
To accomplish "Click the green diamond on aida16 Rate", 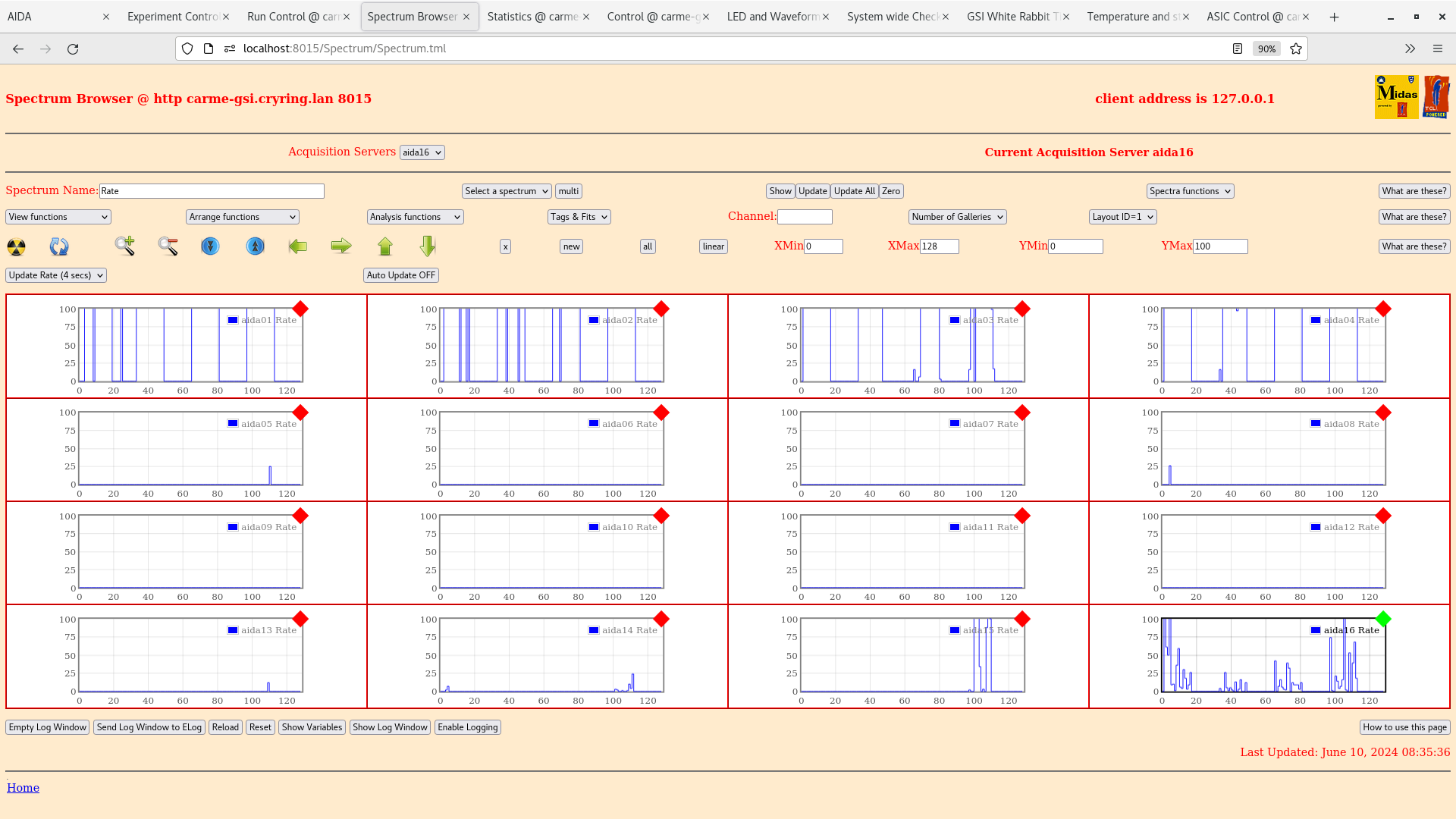I will (x=1383, y=620).
